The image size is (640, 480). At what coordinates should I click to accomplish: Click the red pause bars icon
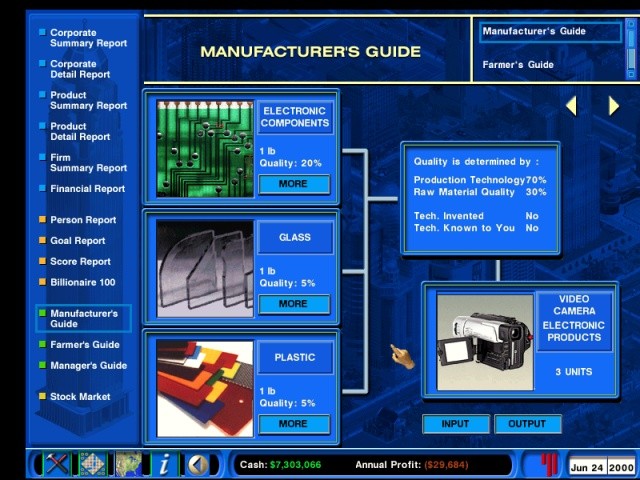[547, 465]
